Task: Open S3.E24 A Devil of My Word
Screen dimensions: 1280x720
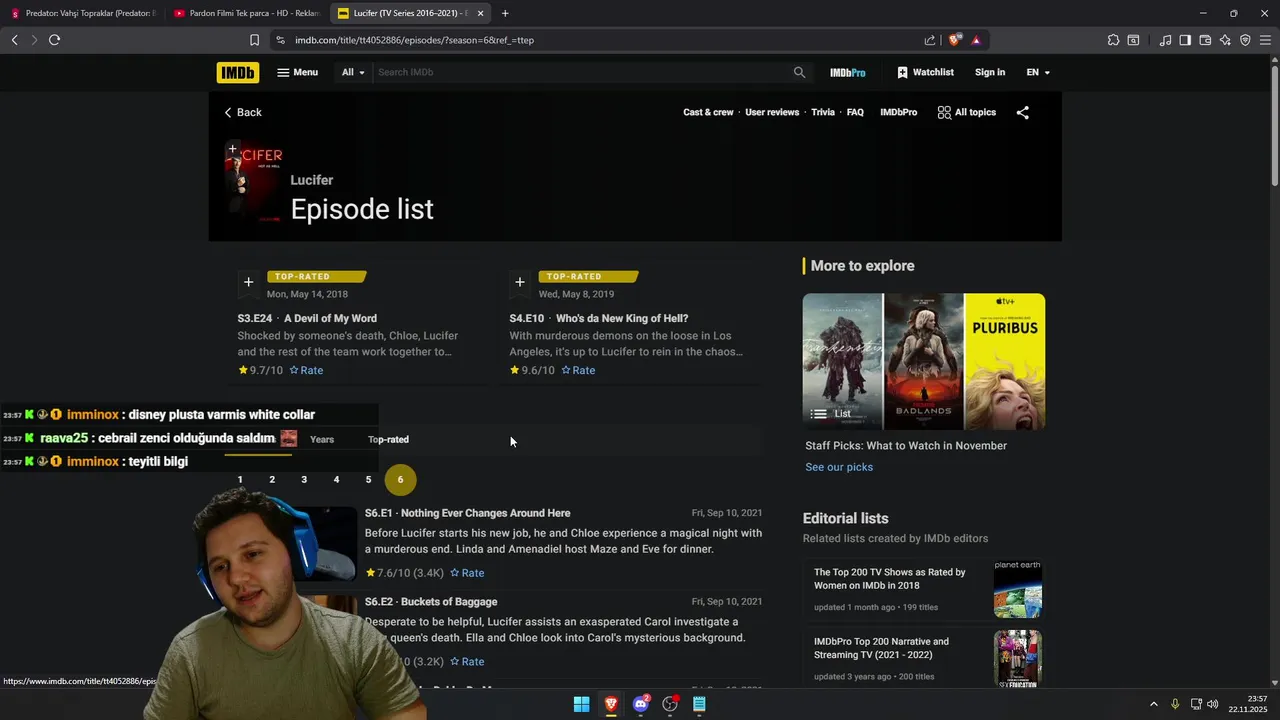Action: 307,318
